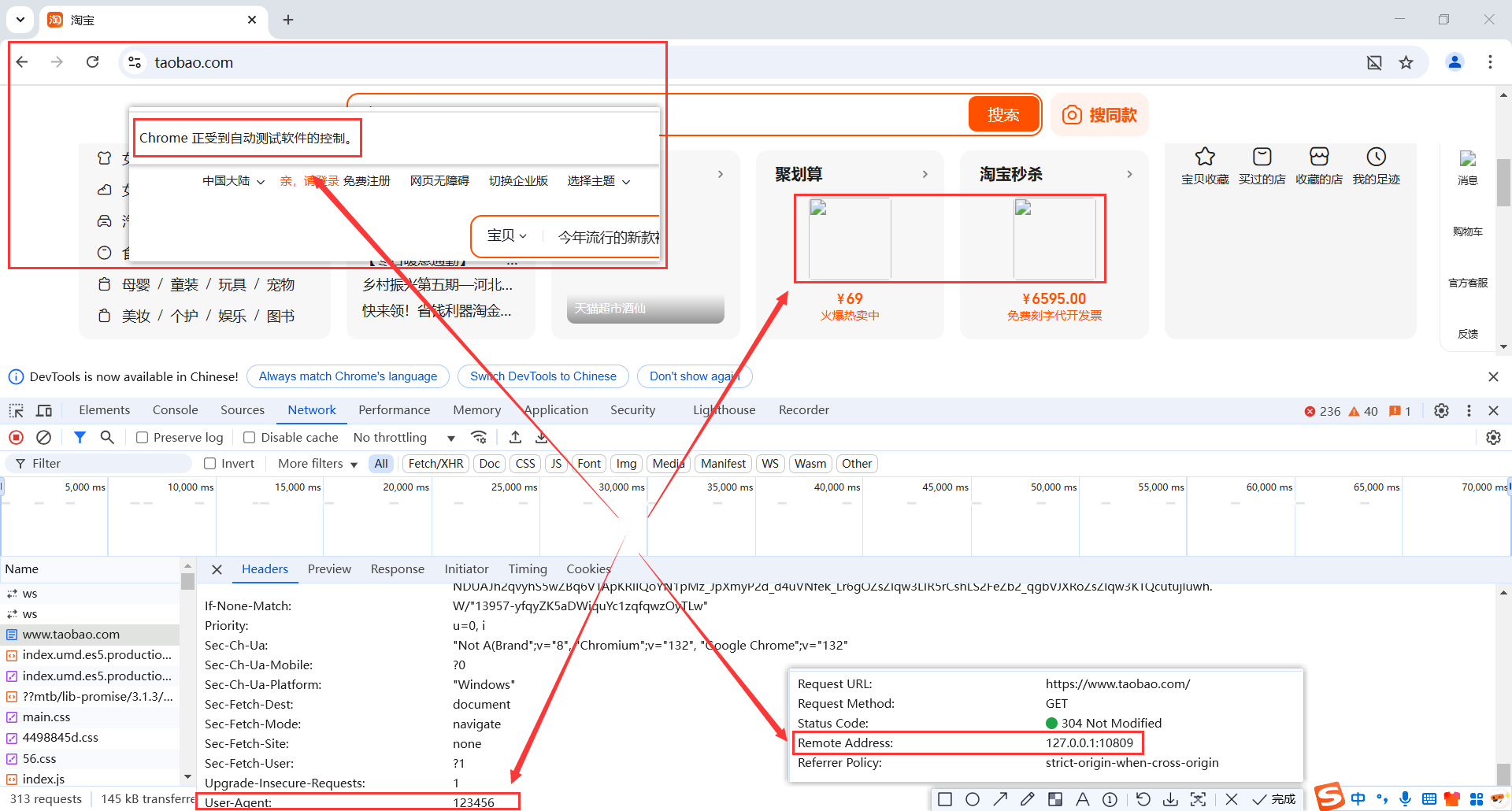Click the orange 搜索 search button
The width and height of the screenshot is (1512, 811).
point(1003,115)
